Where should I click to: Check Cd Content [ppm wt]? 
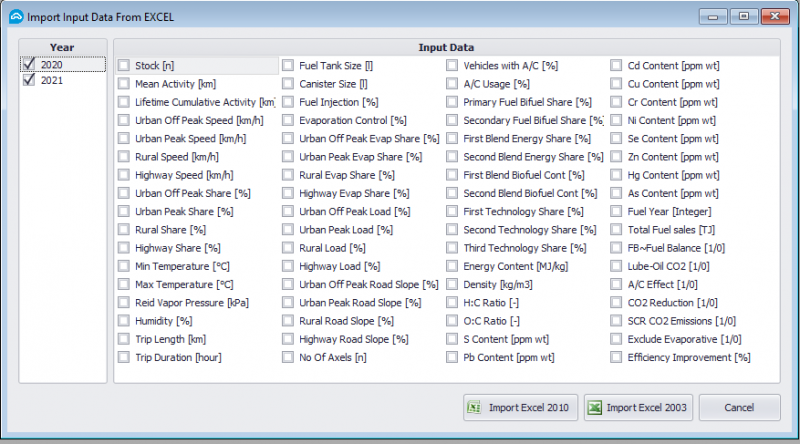[x=616, y=65]
